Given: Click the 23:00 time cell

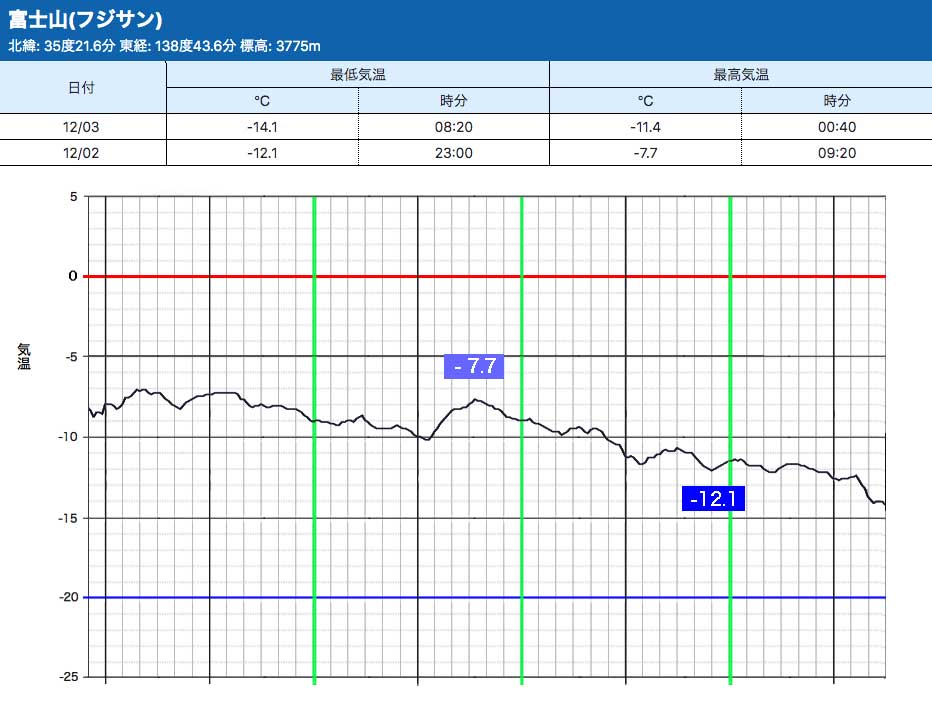Looking at the screenshot, I should pos(454,153).
